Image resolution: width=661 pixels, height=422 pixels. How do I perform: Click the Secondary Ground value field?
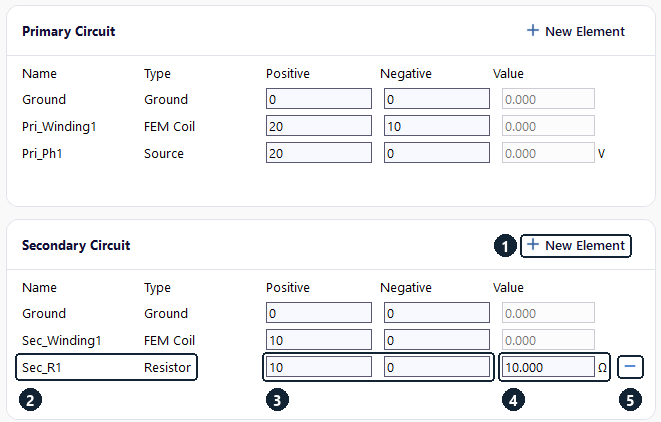[x=548, y=313]
